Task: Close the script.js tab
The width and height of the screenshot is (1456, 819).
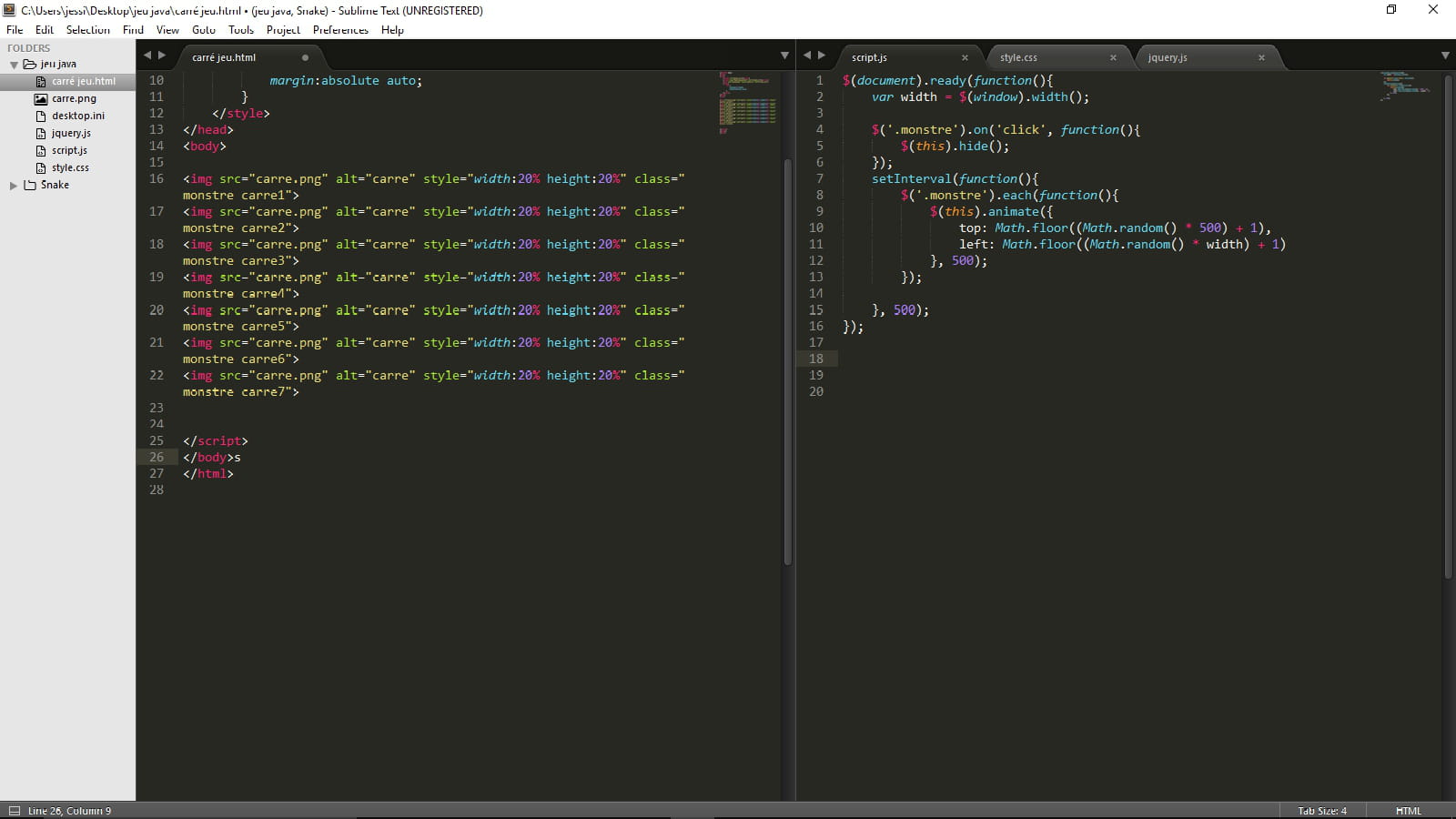Action: tap(965, 57)
